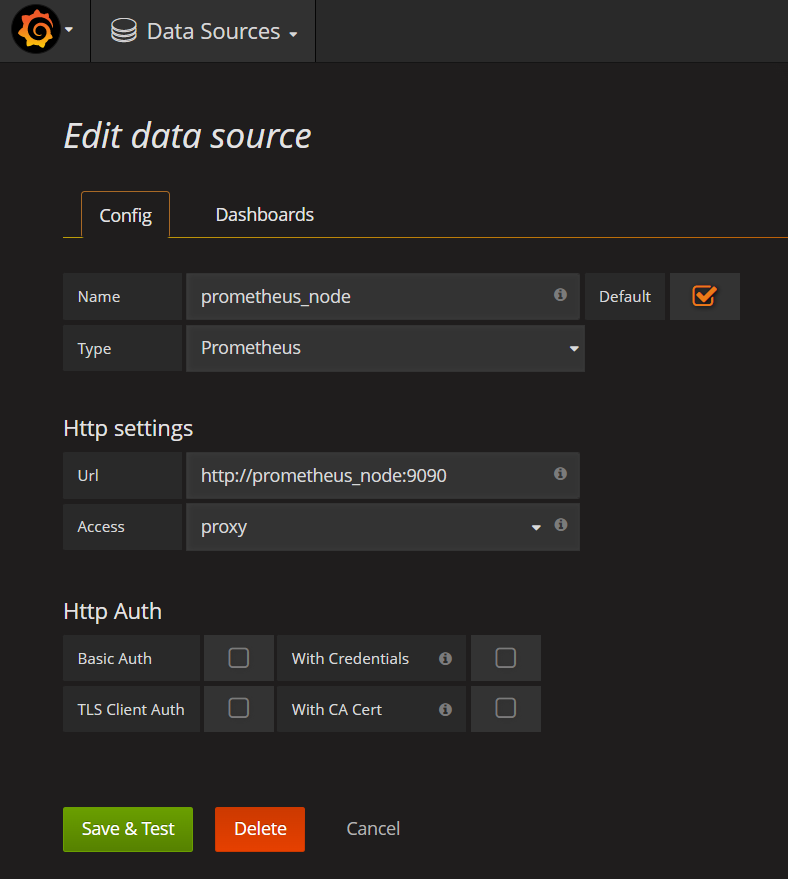Click the With CA Cert info icon
The image size is (788, 879).
445,710
